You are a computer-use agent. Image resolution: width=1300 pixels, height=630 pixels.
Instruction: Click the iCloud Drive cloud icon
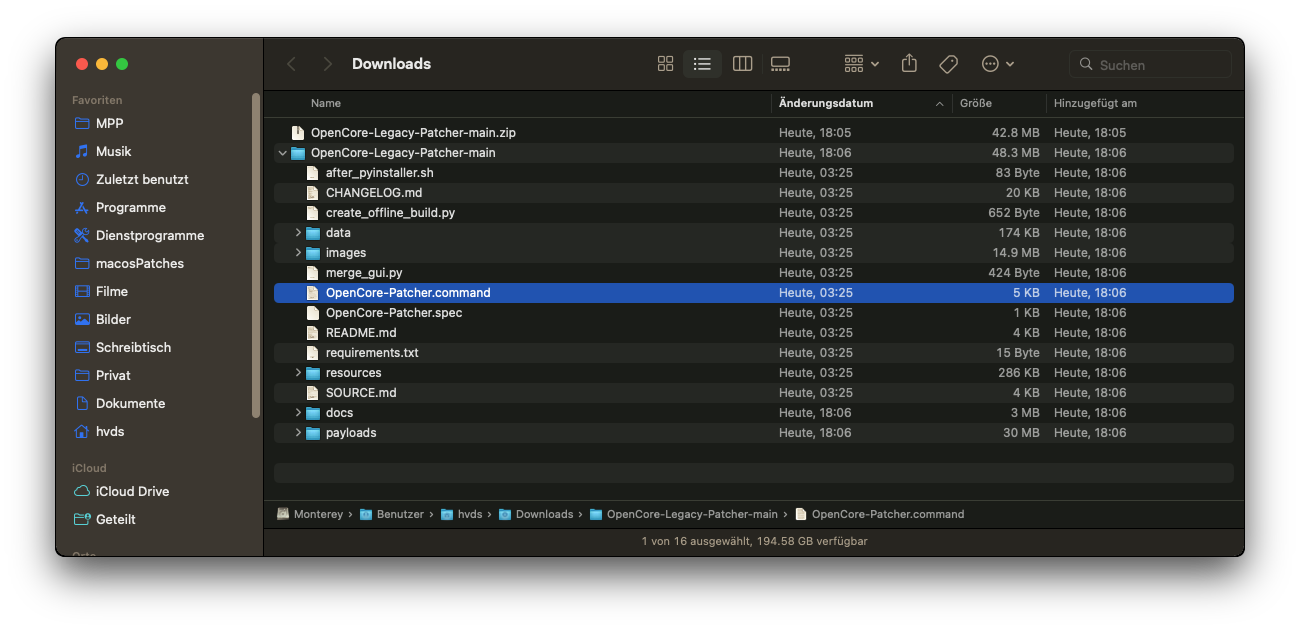82,491
